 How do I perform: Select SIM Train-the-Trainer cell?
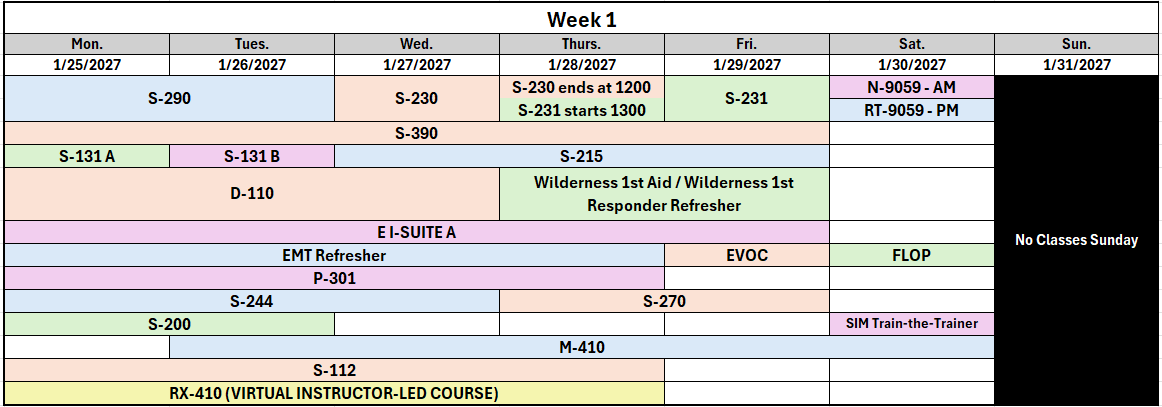click(x=912, y=324)
